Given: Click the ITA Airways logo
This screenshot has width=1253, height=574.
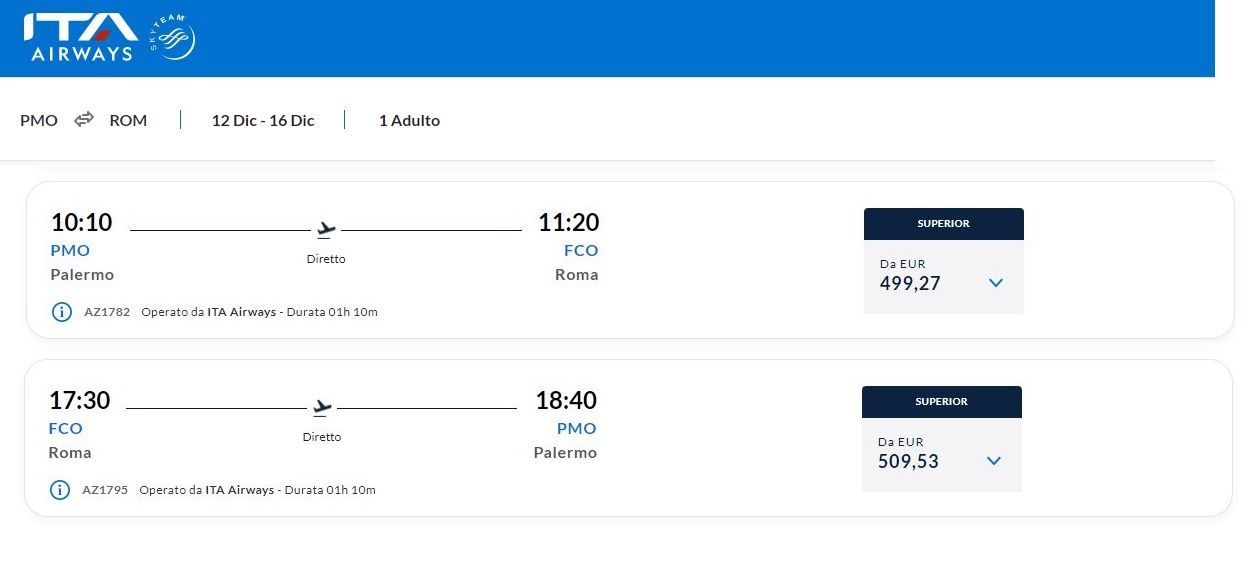Looking at the screenshot, I should coord(80,37).
